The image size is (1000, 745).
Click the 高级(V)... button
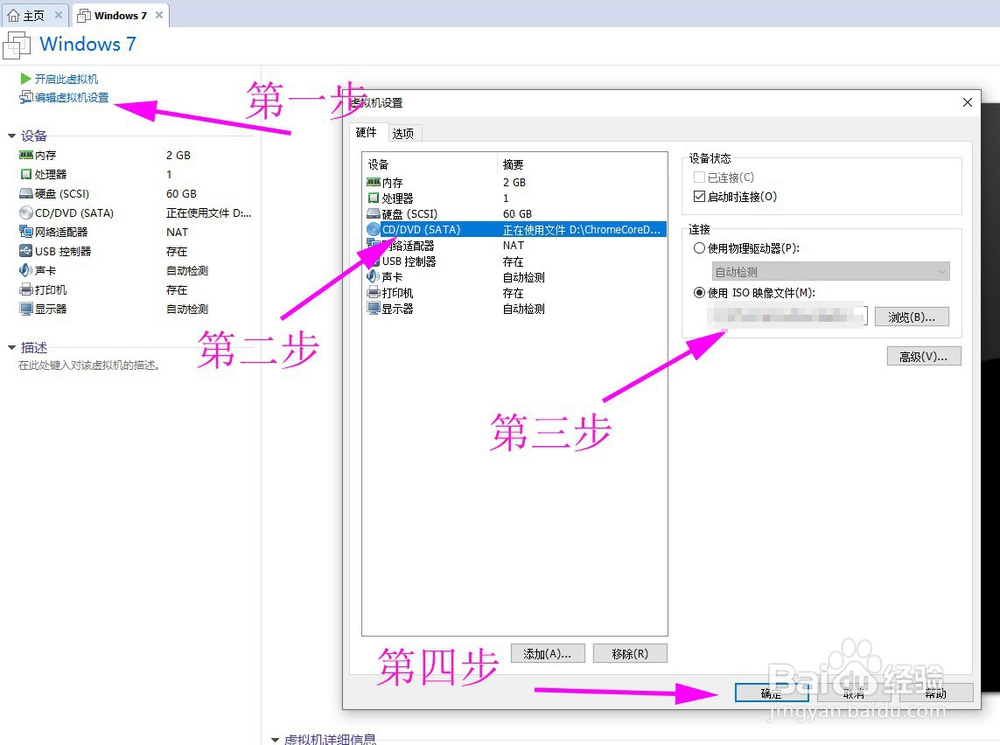point(923,357)
